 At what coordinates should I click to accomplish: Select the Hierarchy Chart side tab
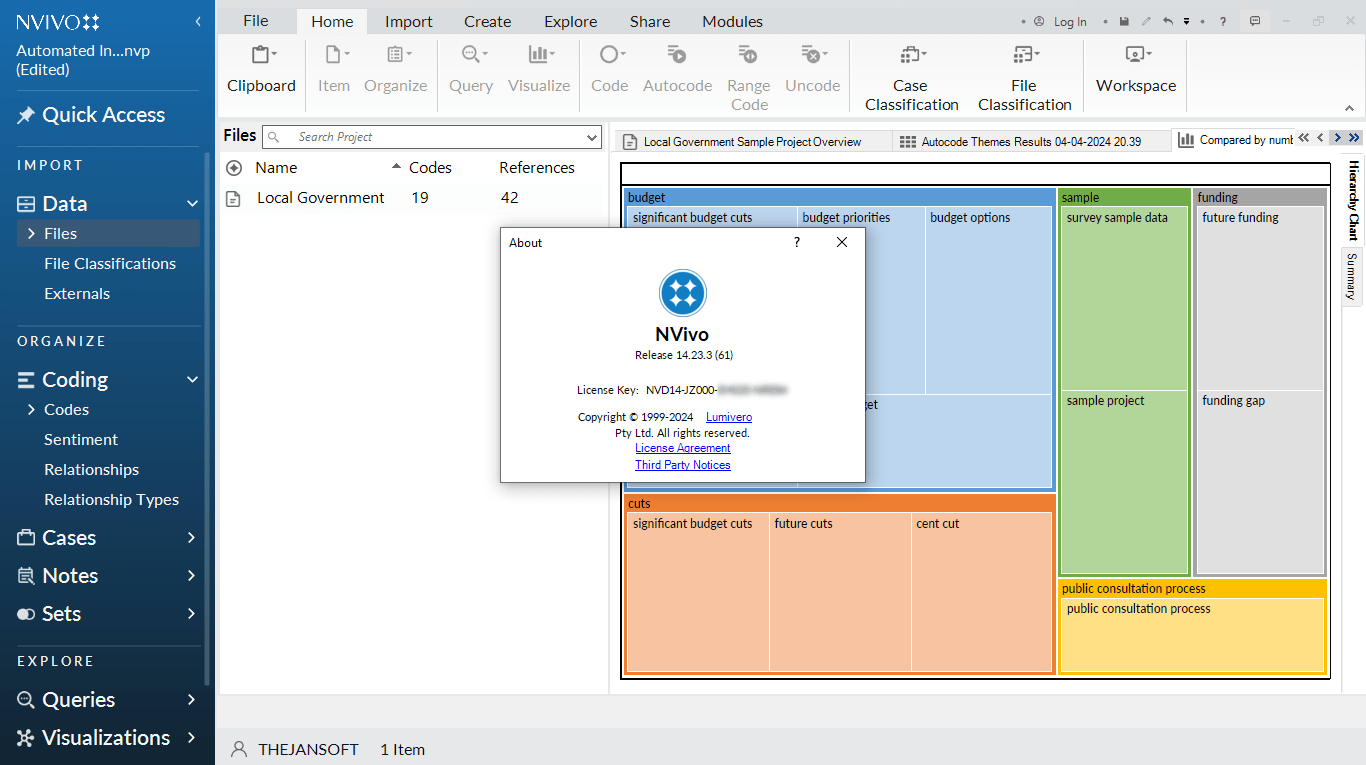1353,200
